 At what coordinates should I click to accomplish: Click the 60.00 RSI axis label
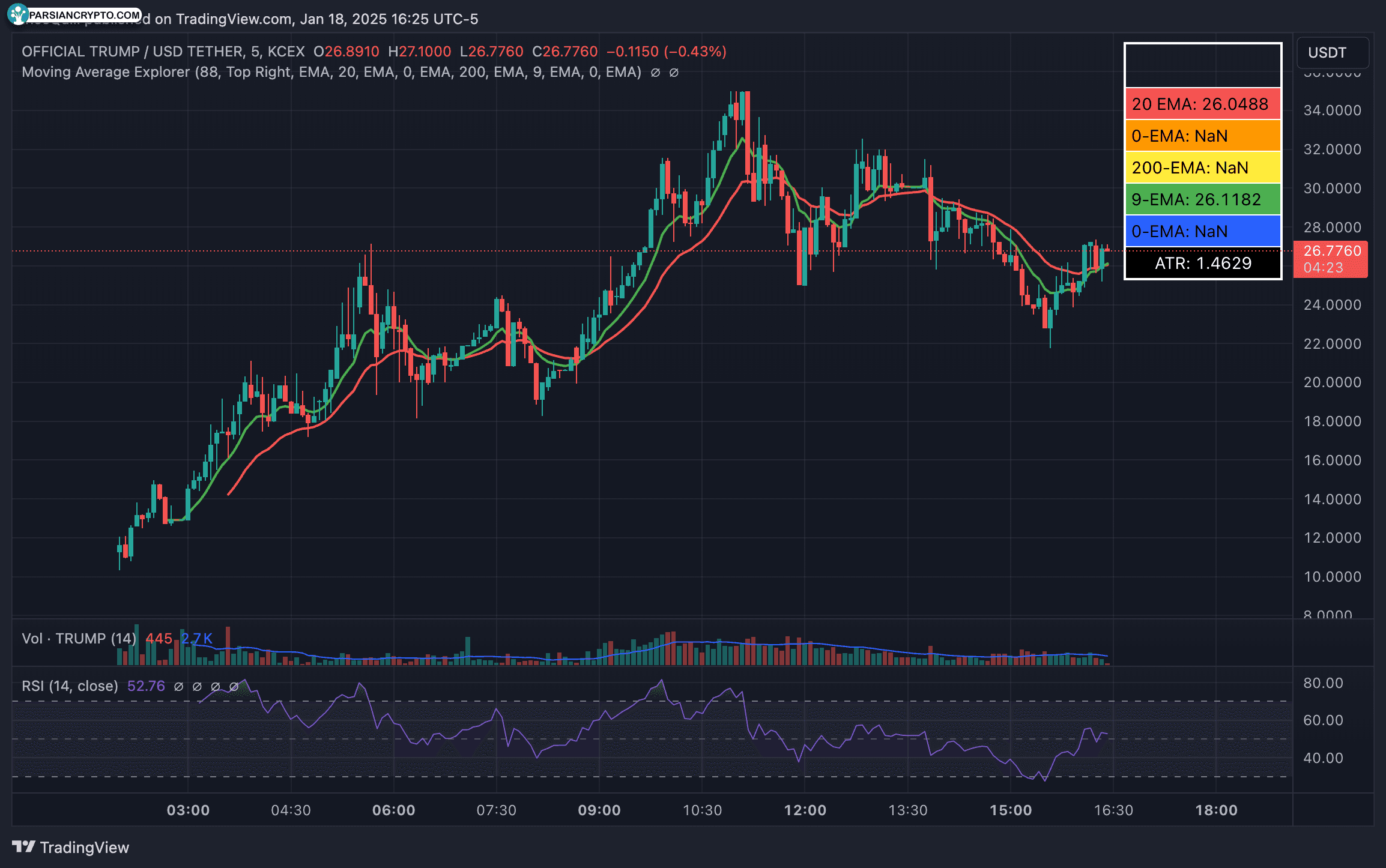click(x=1323, y=720)
